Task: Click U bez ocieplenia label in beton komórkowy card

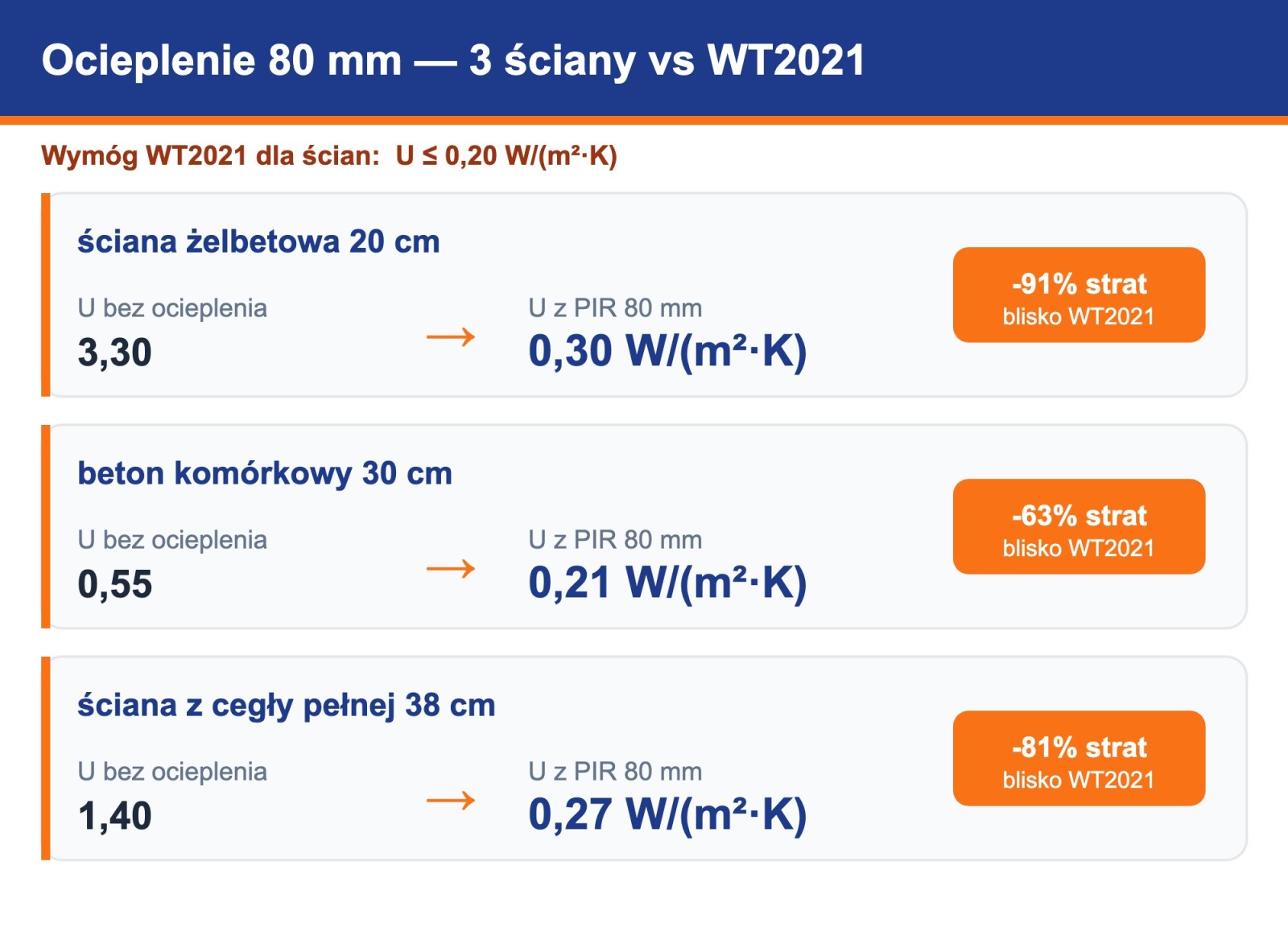Action: pos(172,540)
